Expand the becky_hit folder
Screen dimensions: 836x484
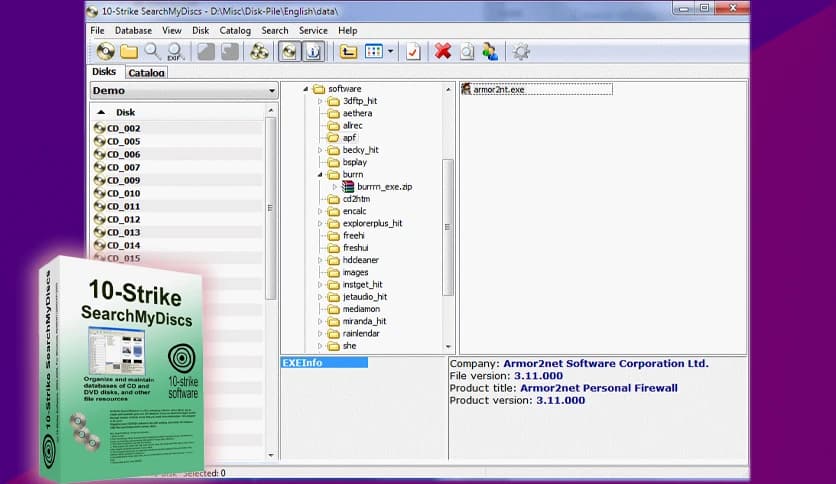320,150
